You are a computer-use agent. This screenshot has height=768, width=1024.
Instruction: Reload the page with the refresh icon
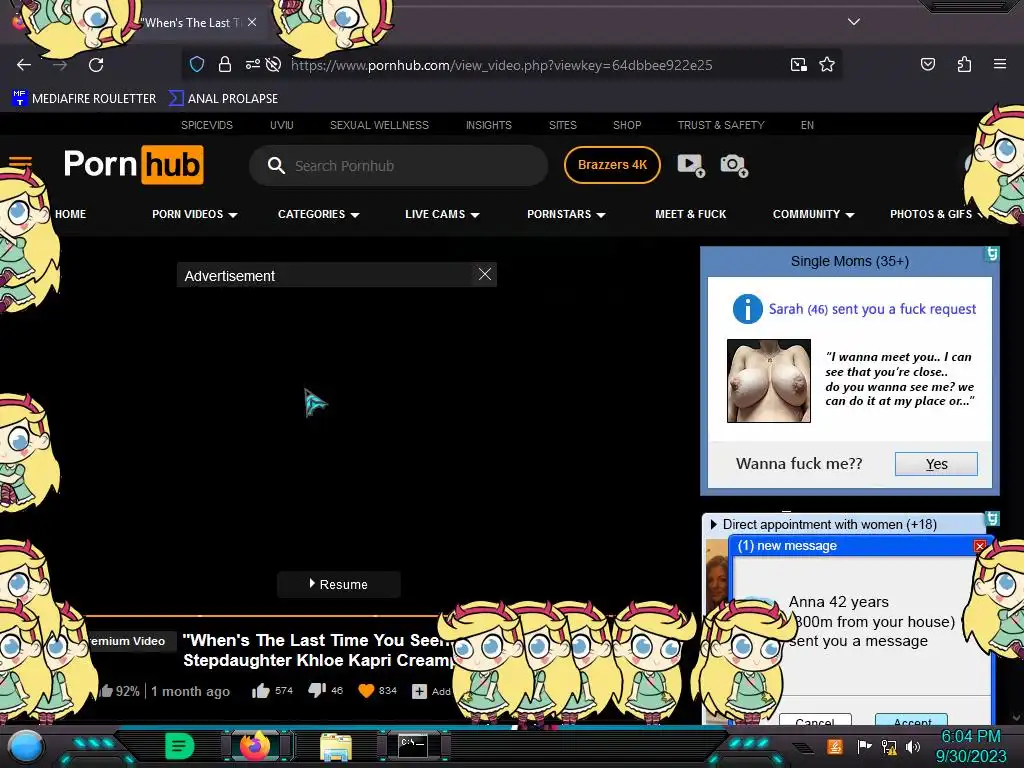coord(96,65)
